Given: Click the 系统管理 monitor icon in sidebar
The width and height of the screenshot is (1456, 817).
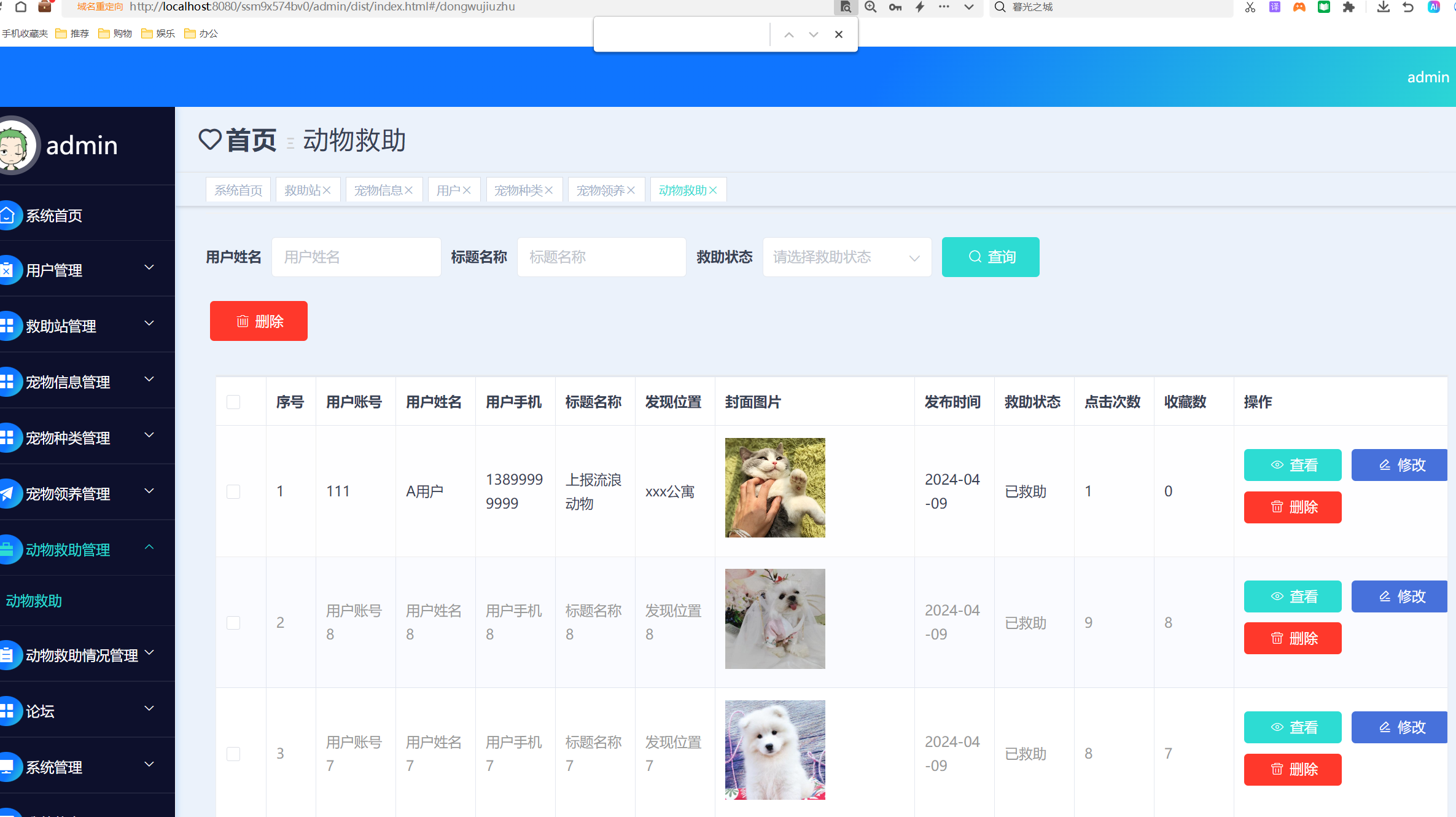Looking at the screenshot, I should (x=7, y=767).
